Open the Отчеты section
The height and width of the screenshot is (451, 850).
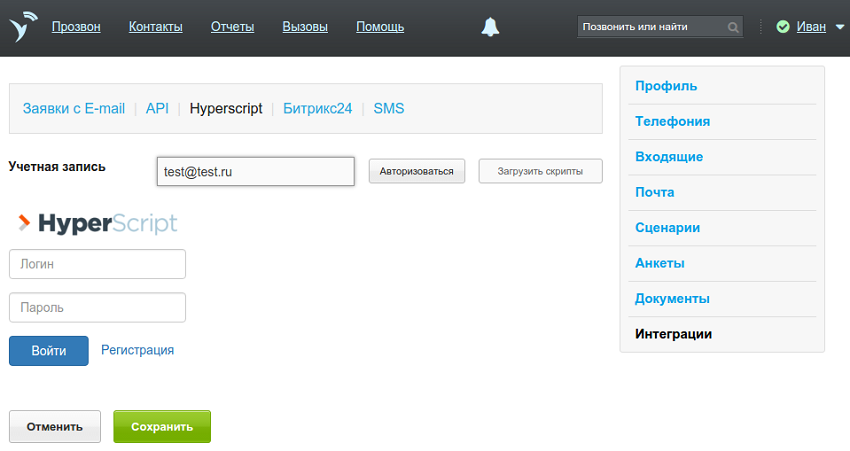[232, 27]
